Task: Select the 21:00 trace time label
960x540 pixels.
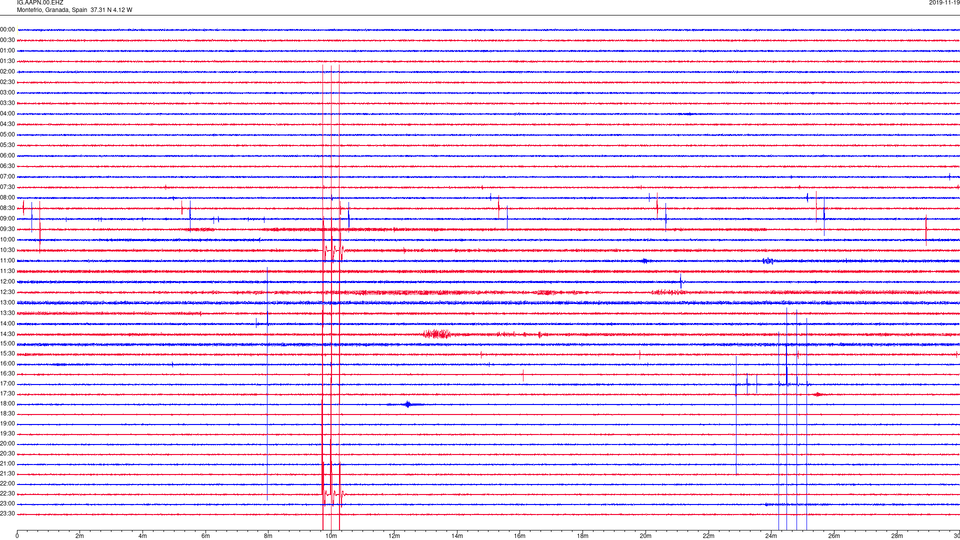Action: pos(7,464)
